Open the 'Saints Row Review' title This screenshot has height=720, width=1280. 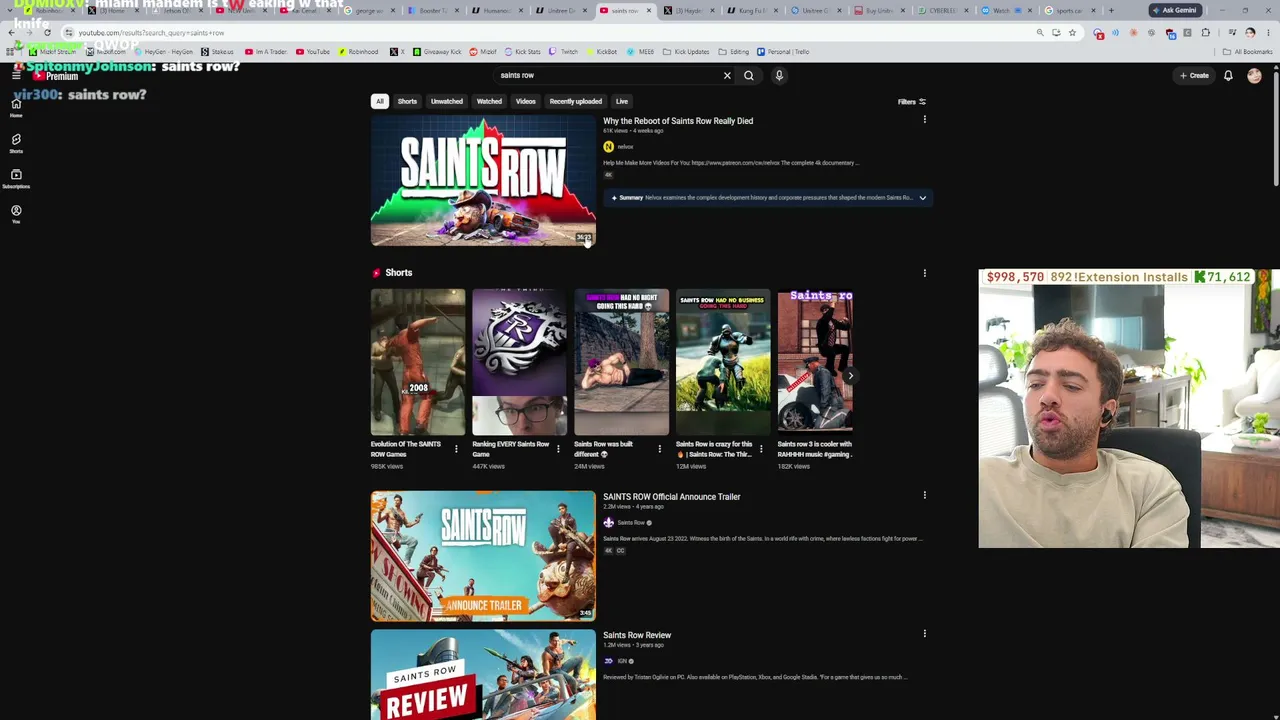click(x=637, y=635)
